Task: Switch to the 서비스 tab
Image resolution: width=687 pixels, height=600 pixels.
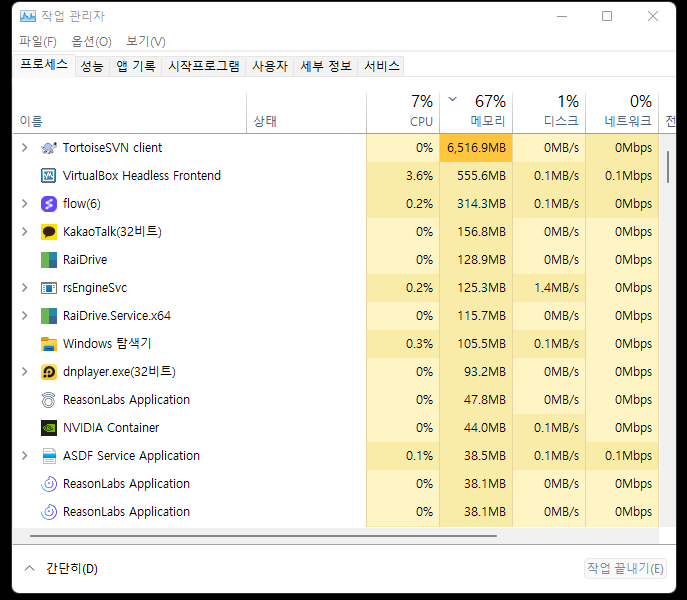Action: coord(382,66)
